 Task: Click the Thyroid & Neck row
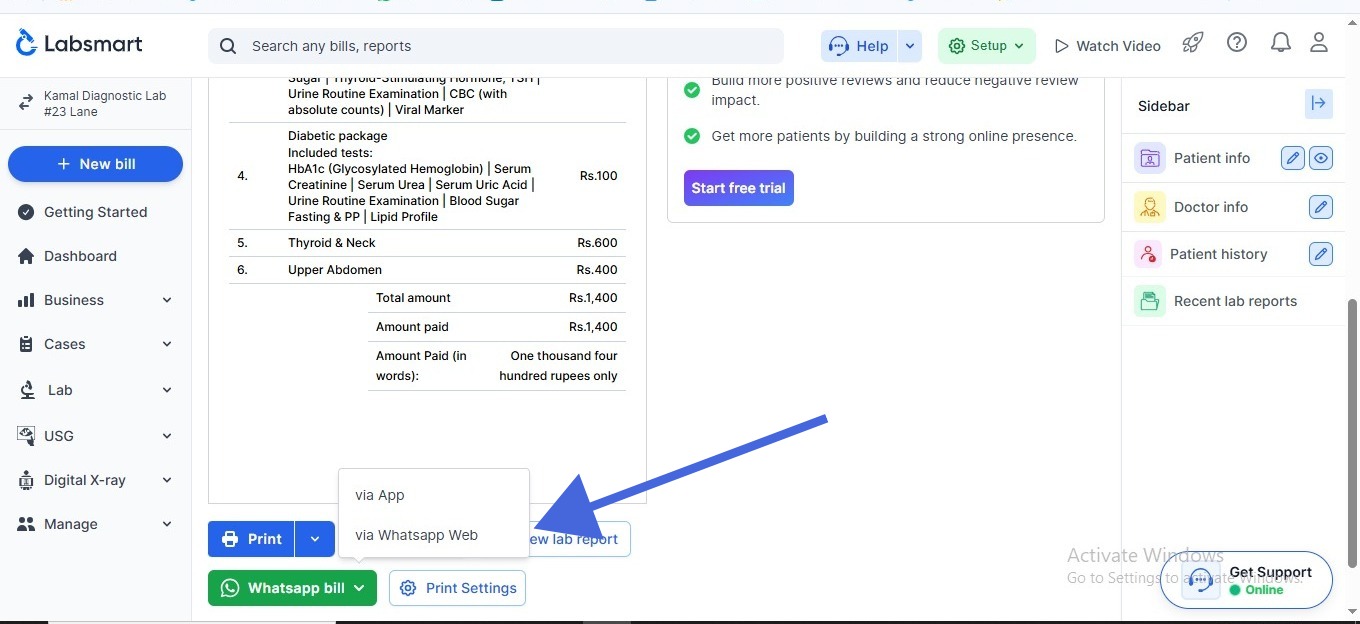pos(427,243)
